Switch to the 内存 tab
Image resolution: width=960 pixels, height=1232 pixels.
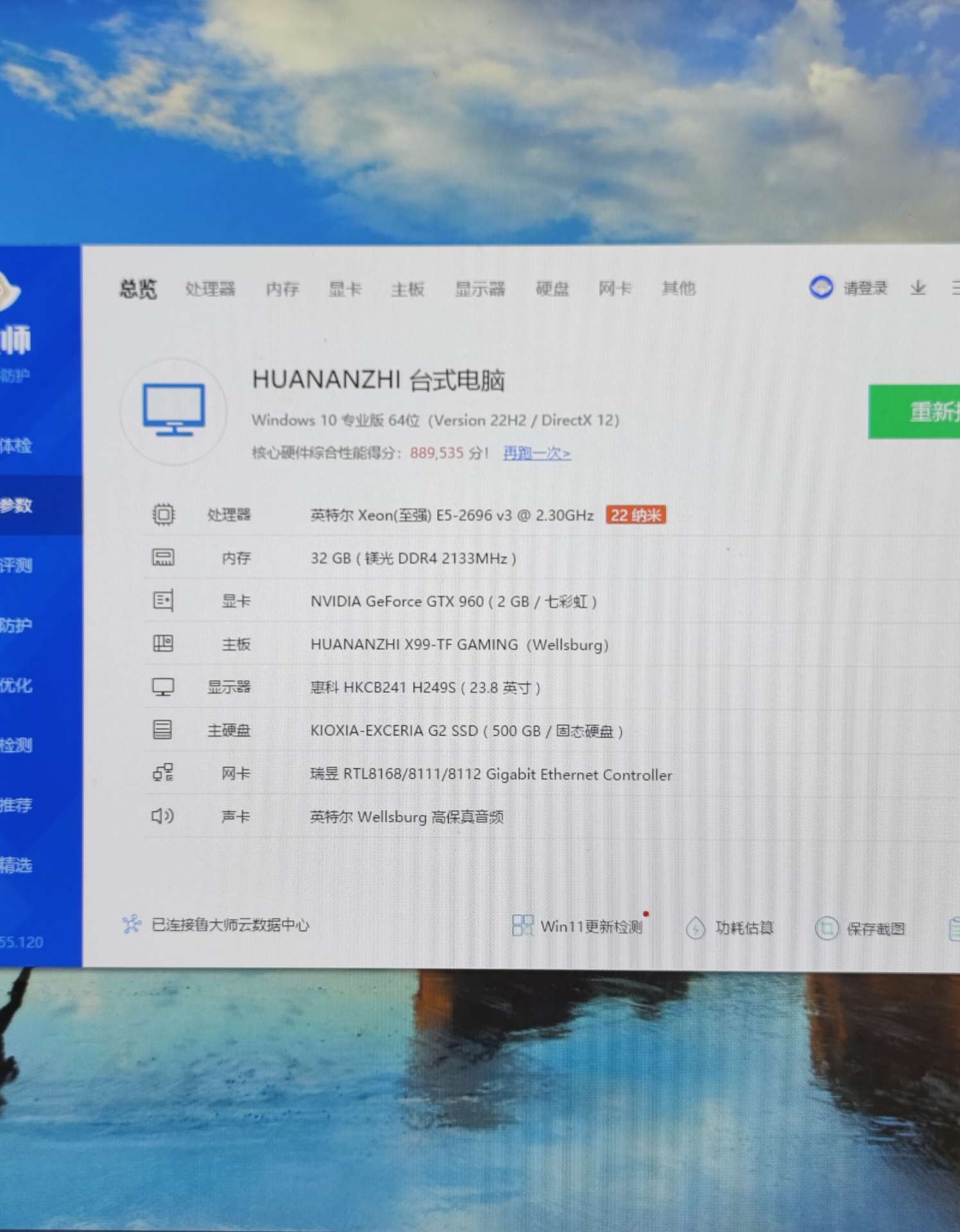coord(282,289)
